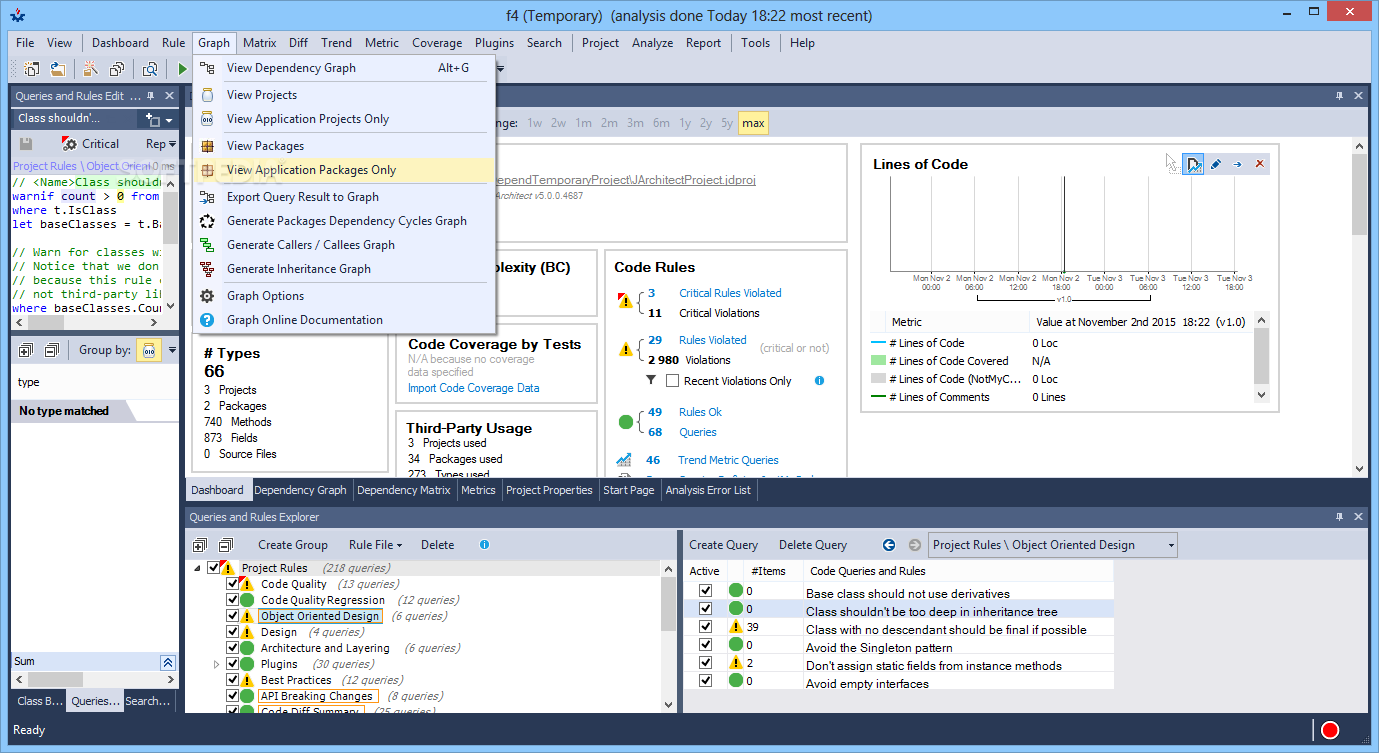Click the stacked windows toolbar icon
This screenshot has width=1379, height=753.
(117, 69)
